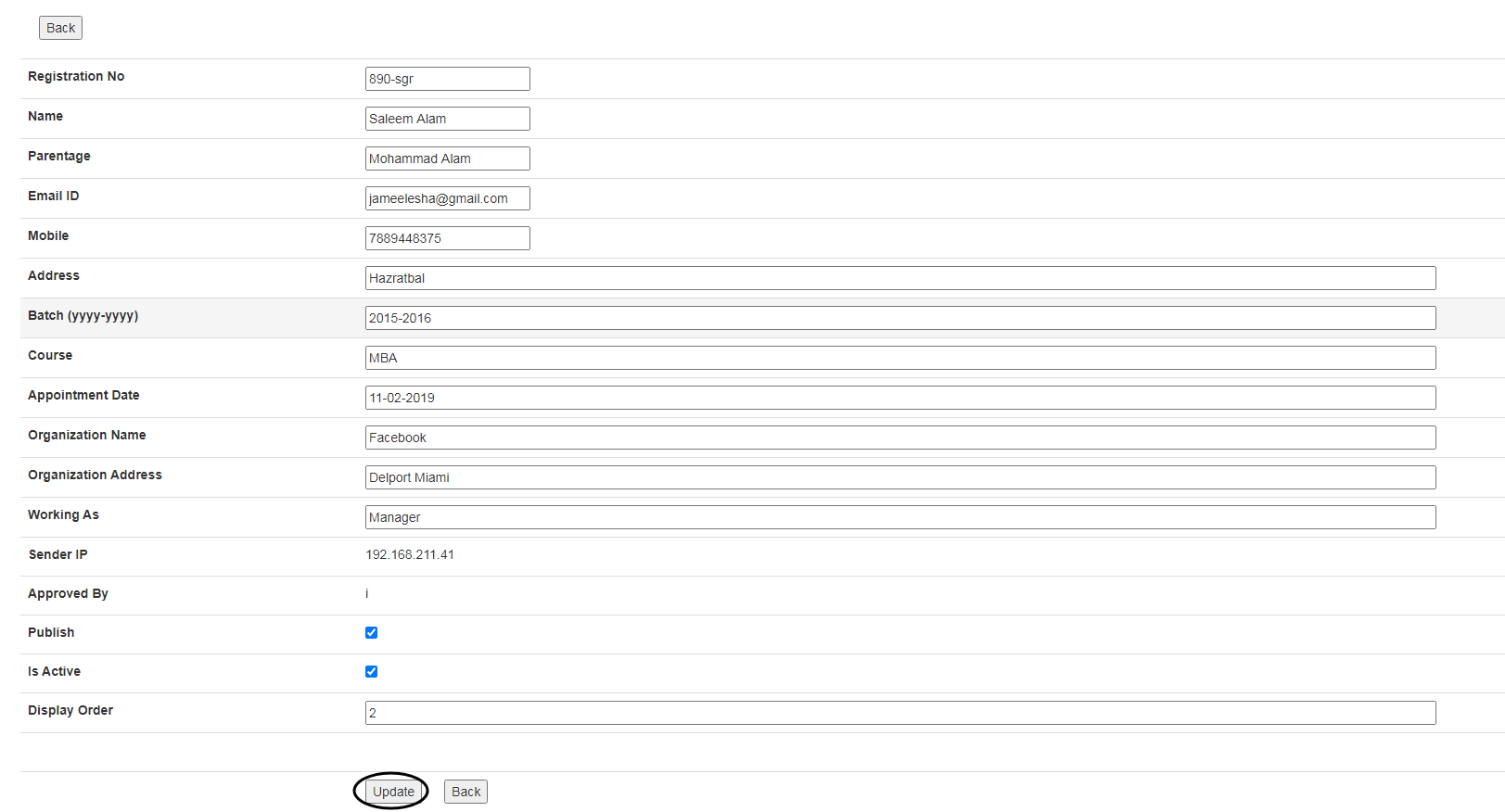This screenshot has height=812, width=1505.
Task: Click the Batch field showing 2015-2016
Action: [x=899, y=318]
